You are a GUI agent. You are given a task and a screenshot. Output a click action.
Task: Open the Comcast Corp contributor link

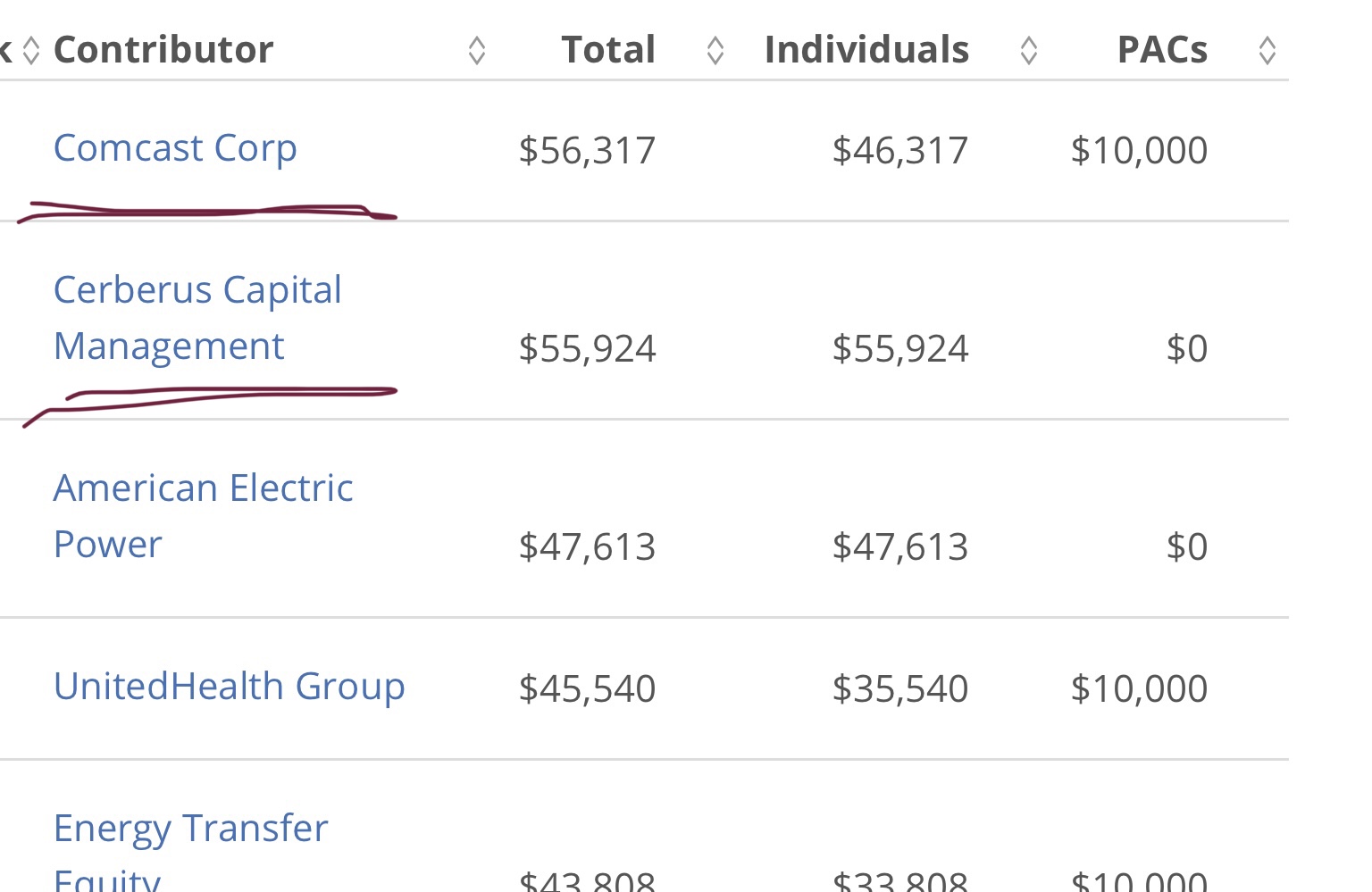(x=175, y=148)
